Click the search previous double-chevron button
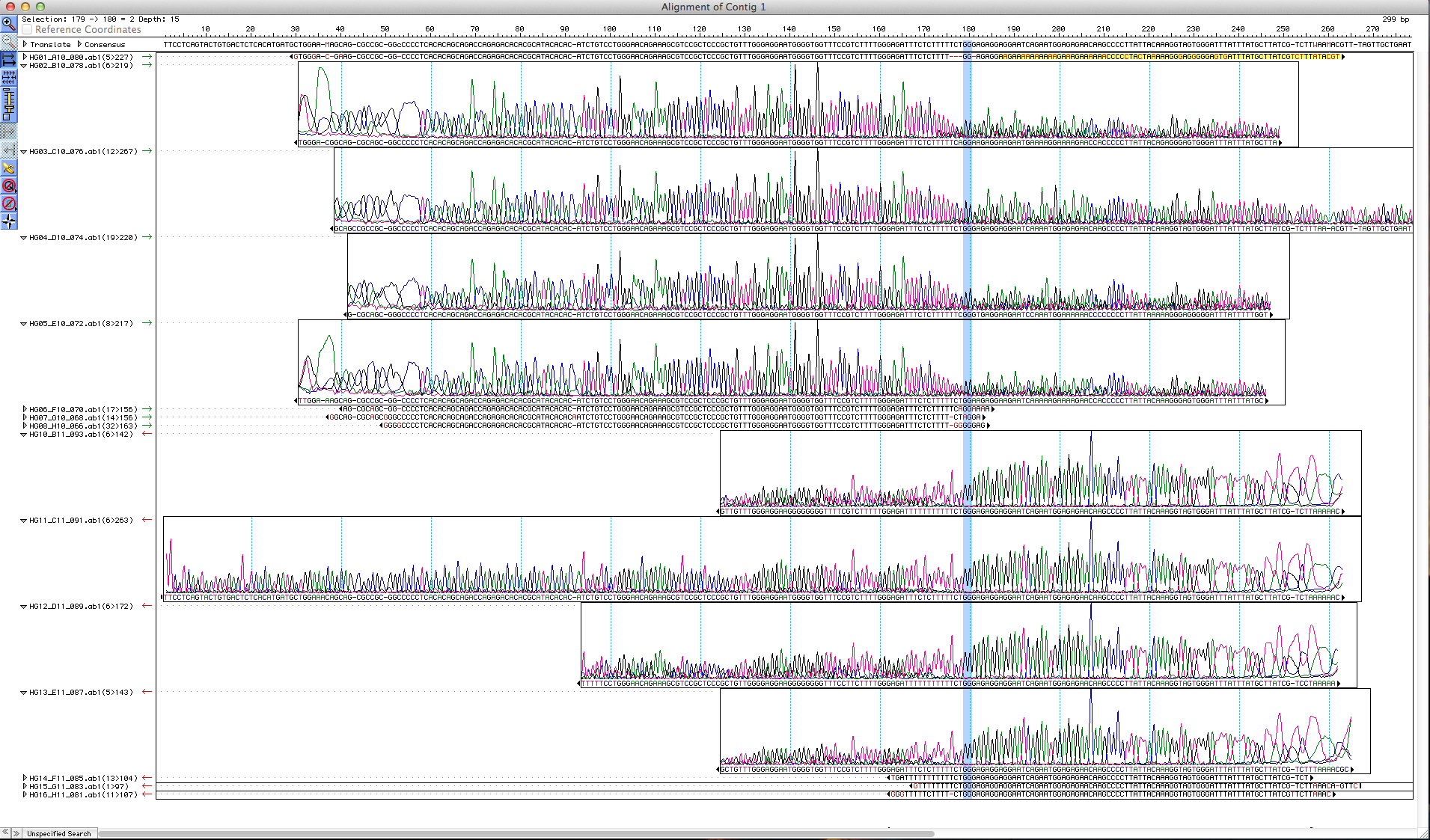Image resolution: width=1430 pixels, height=840 pixels. 5,833
